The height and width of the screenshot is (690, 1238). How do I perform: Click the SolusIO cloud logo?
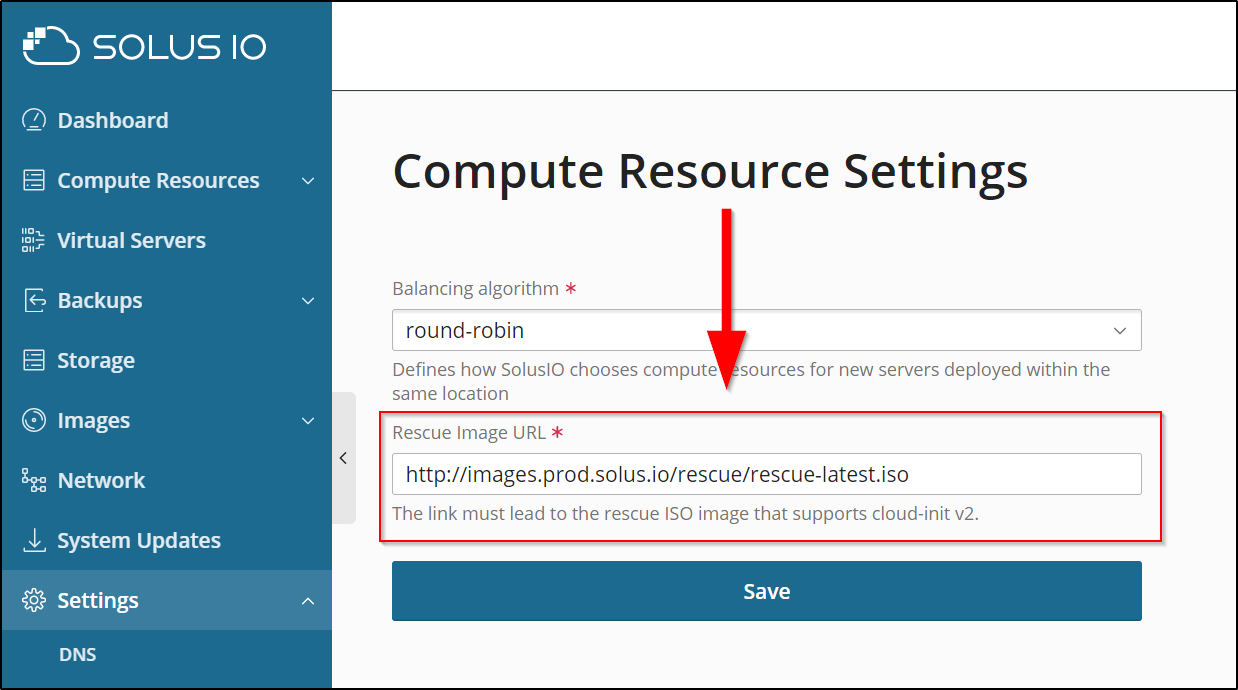[50, 46]
